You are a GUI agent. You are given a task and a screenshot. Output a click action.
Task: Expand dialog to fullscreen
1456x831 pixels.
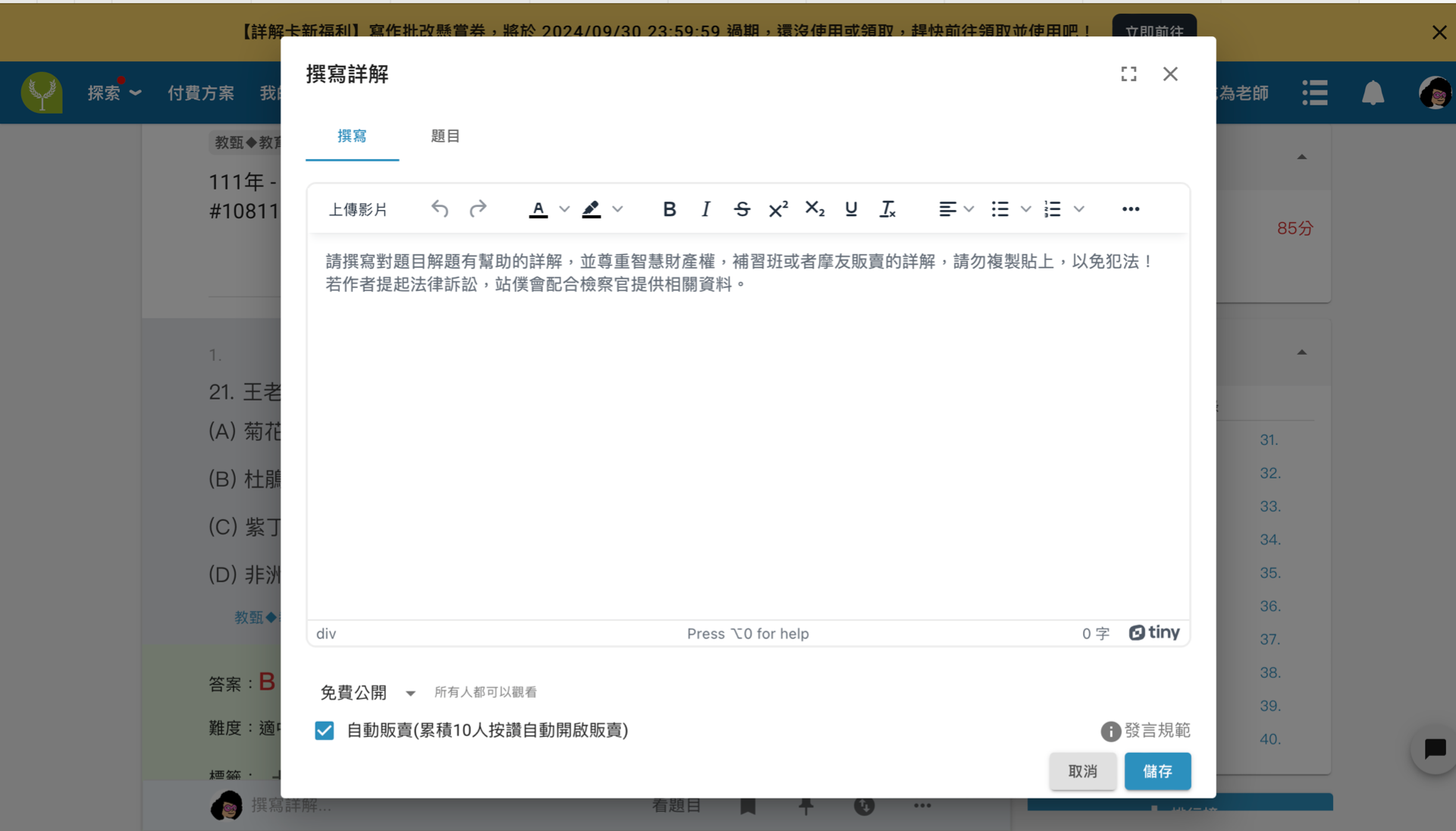click(x=1128, y=74)
